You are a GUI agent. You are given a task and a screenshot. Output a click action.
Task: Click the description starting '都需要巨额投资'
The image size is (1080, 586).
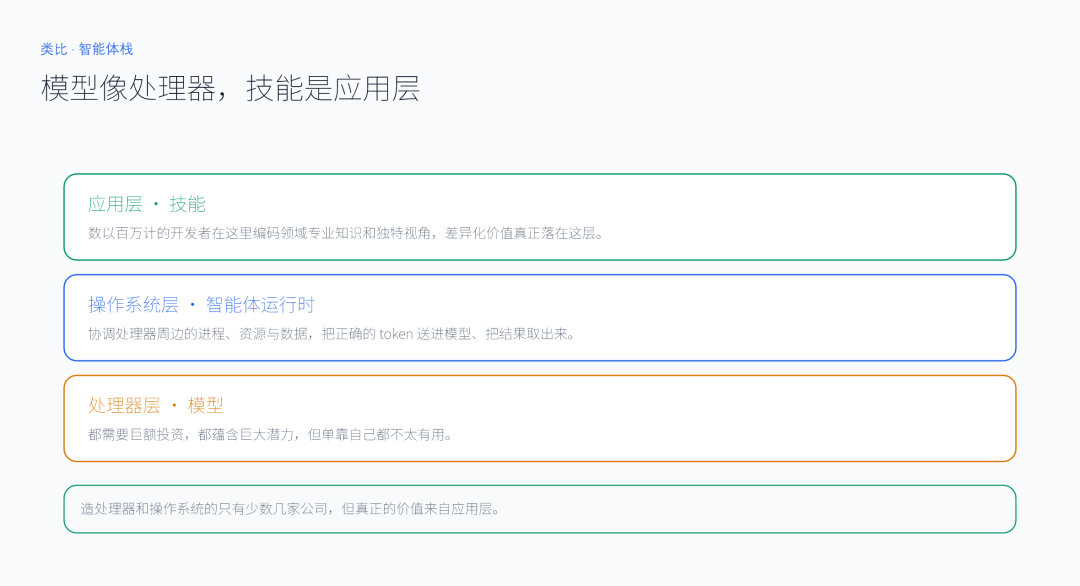pos(271,435)
